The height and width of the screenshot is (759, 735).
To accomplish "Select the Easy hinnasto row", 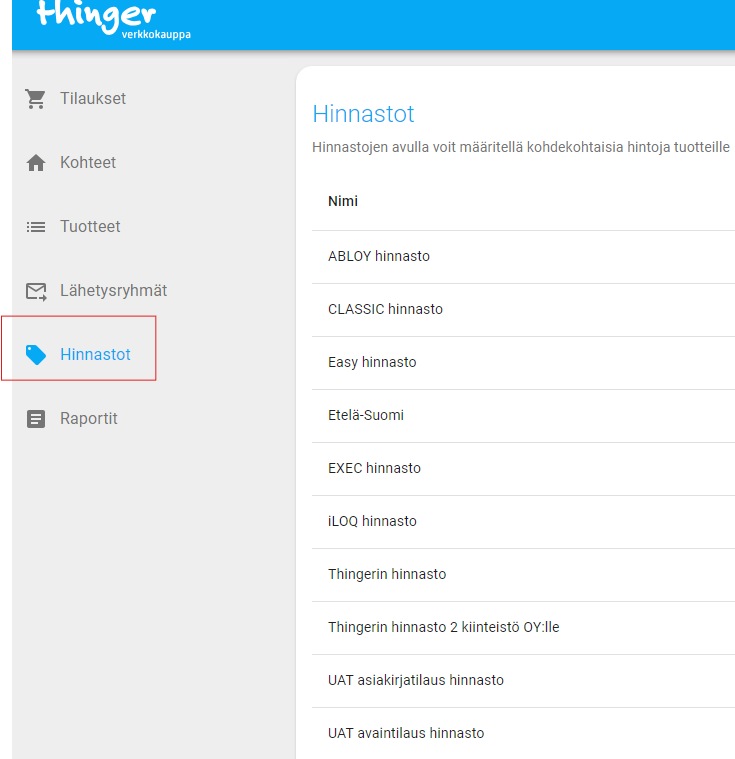I will 523,363.
